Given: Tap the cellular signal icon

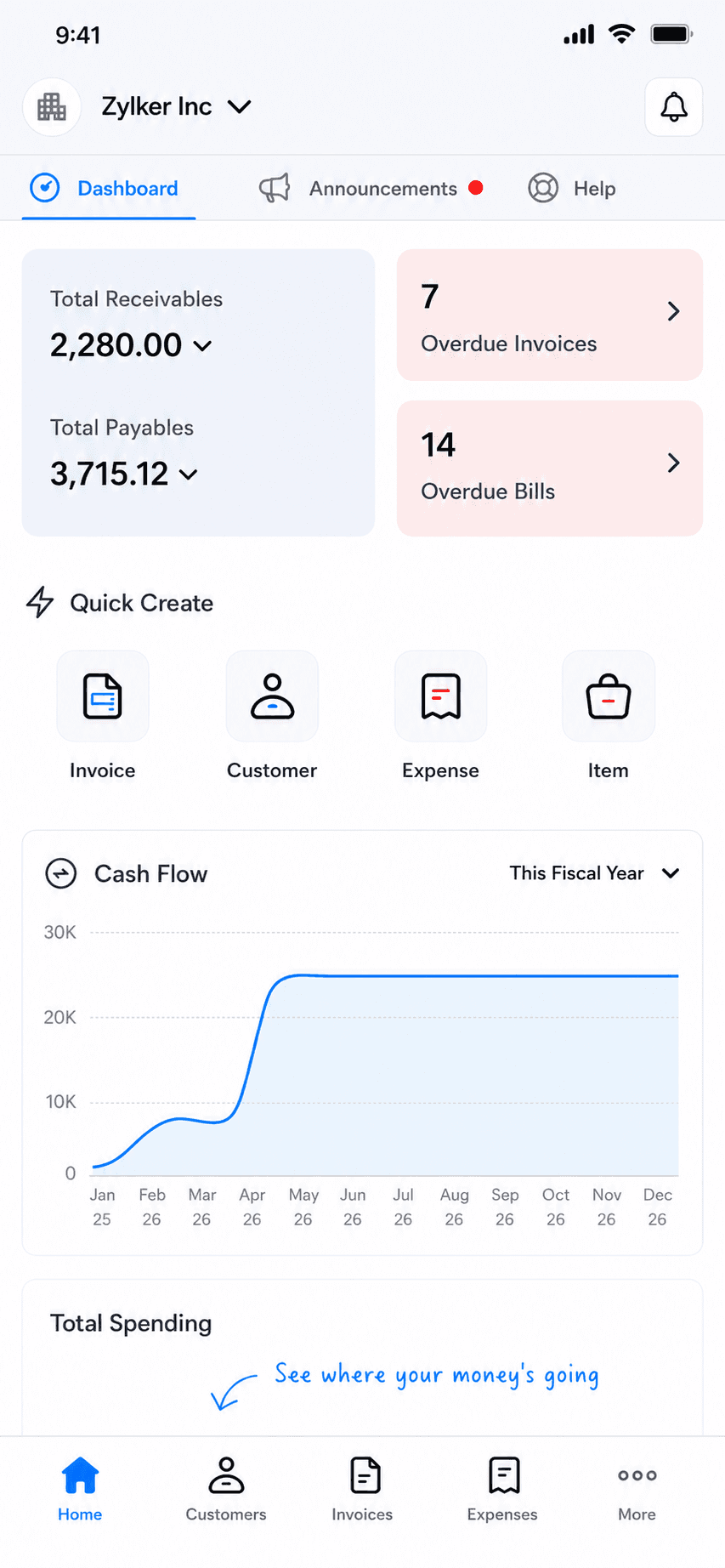Looking at the screenshot, I should pyautogui.click(x=579, y=35).
